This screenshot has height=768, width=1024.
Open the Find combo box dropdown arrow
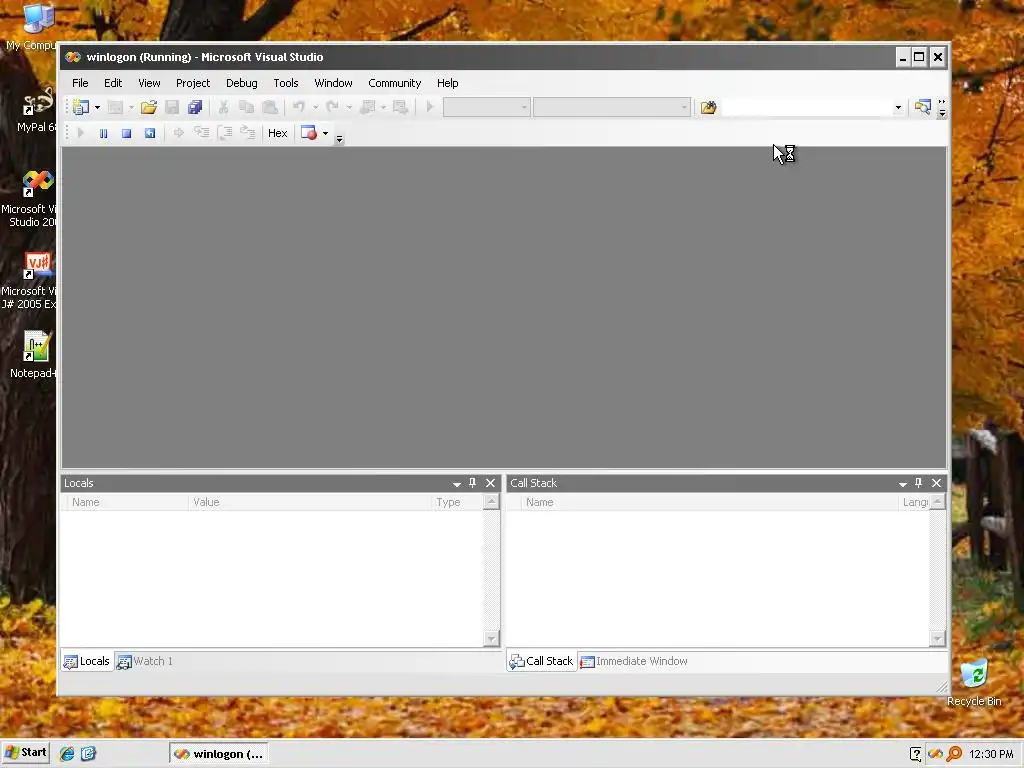point(898,108)
